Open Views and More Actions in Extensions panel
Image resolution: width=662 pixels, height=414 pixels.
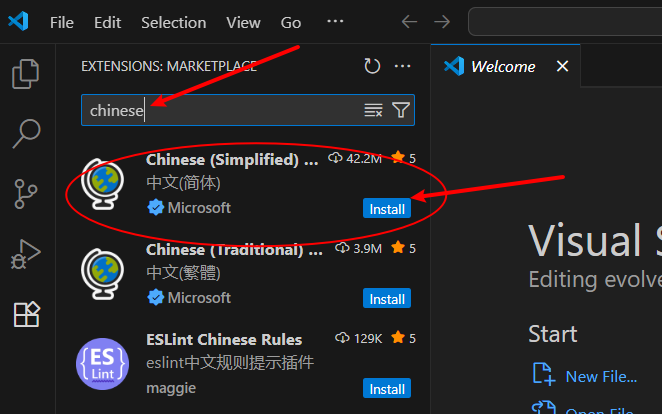coord(402,66)
